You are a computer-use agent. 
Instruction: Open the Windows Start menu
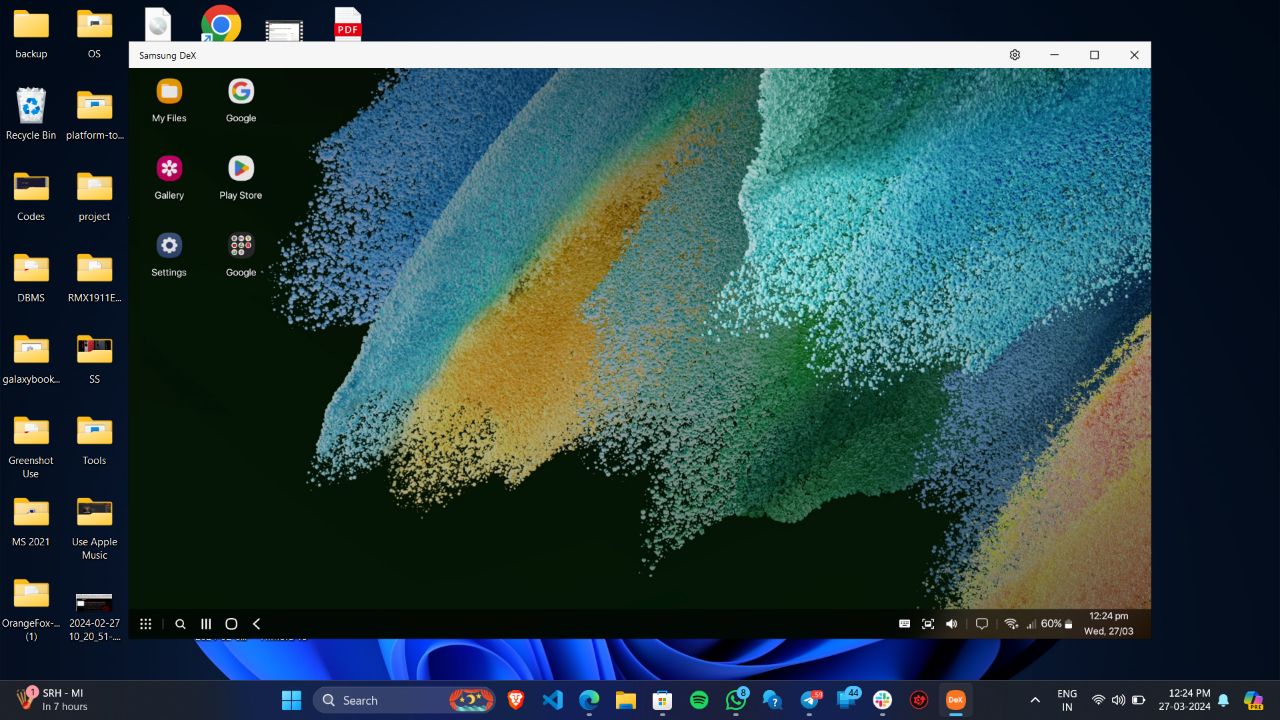click(291, 699)
